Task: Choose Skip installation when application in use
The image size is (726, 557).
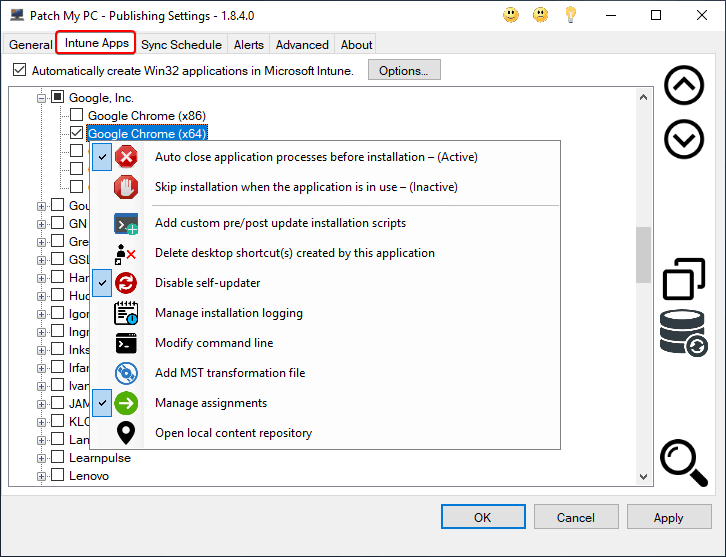Action: (325, 187)
